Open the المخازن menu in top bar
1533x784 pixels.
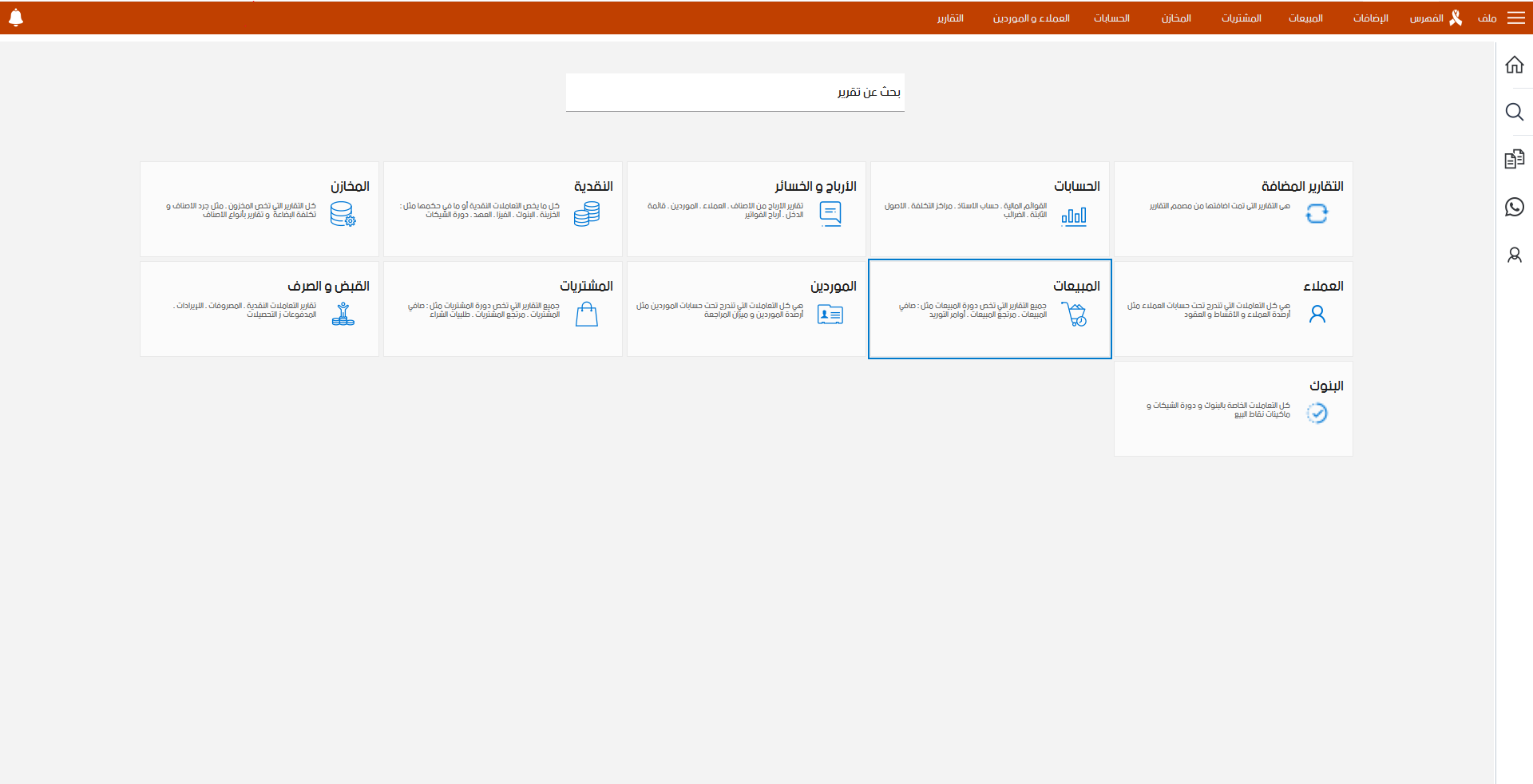(1176, 18)
